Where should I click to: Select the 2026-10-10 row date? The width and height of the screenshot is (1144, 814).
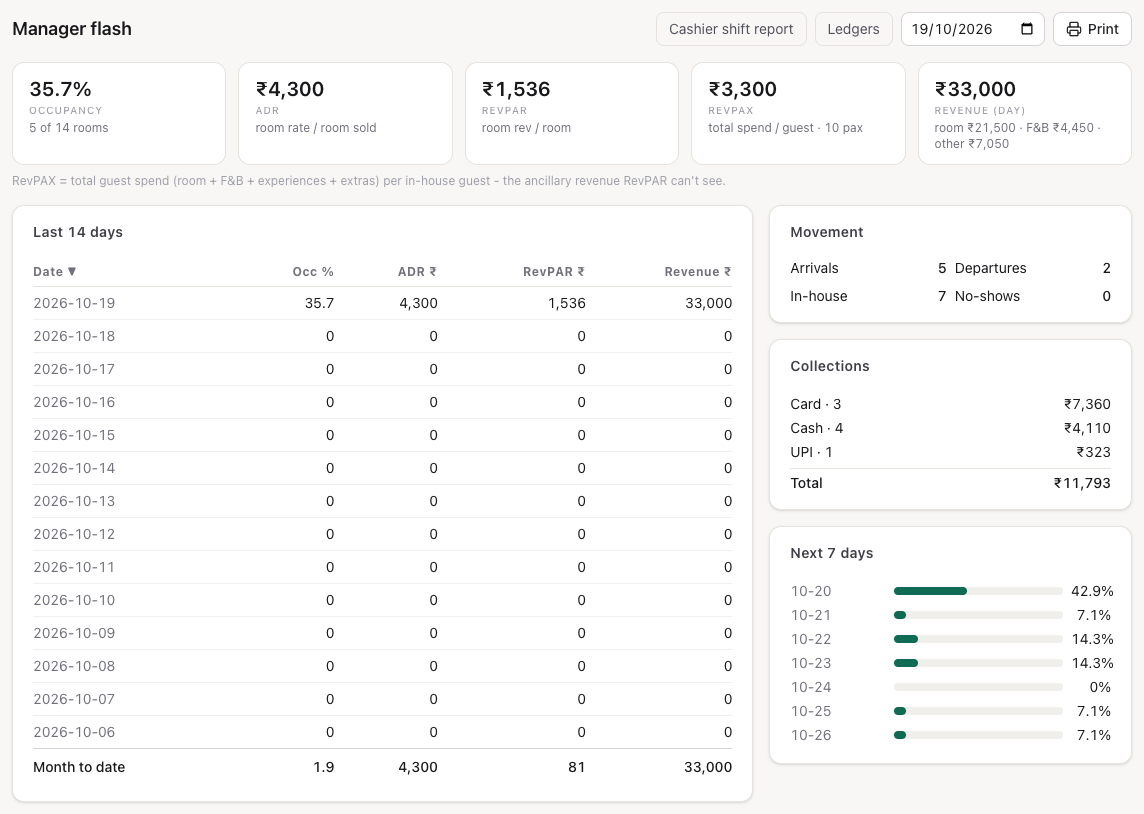pyautogui.click(x=74, y=600)
